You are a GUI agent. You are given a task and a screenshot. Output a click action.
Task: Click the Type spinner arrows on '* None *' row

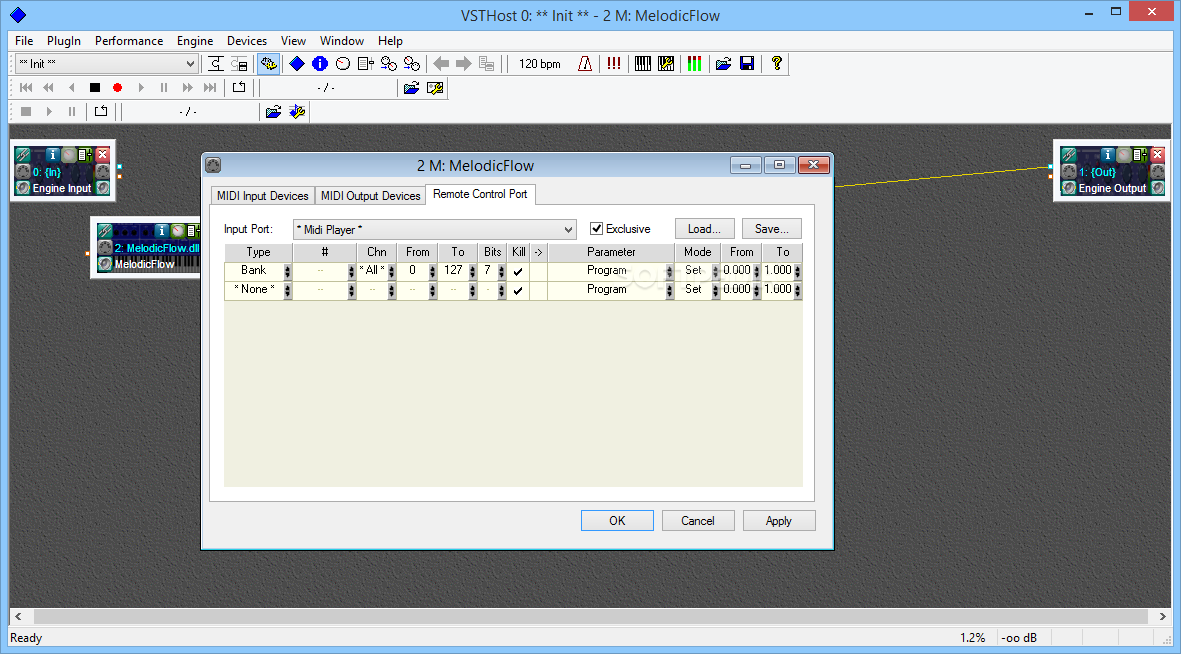287,290
